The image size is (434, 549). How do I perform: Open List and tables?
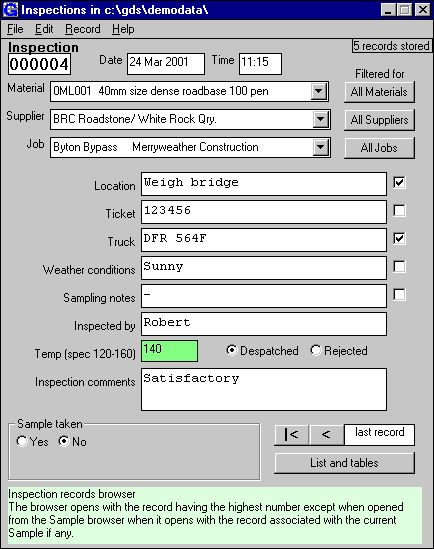click(x=345, y=463)
